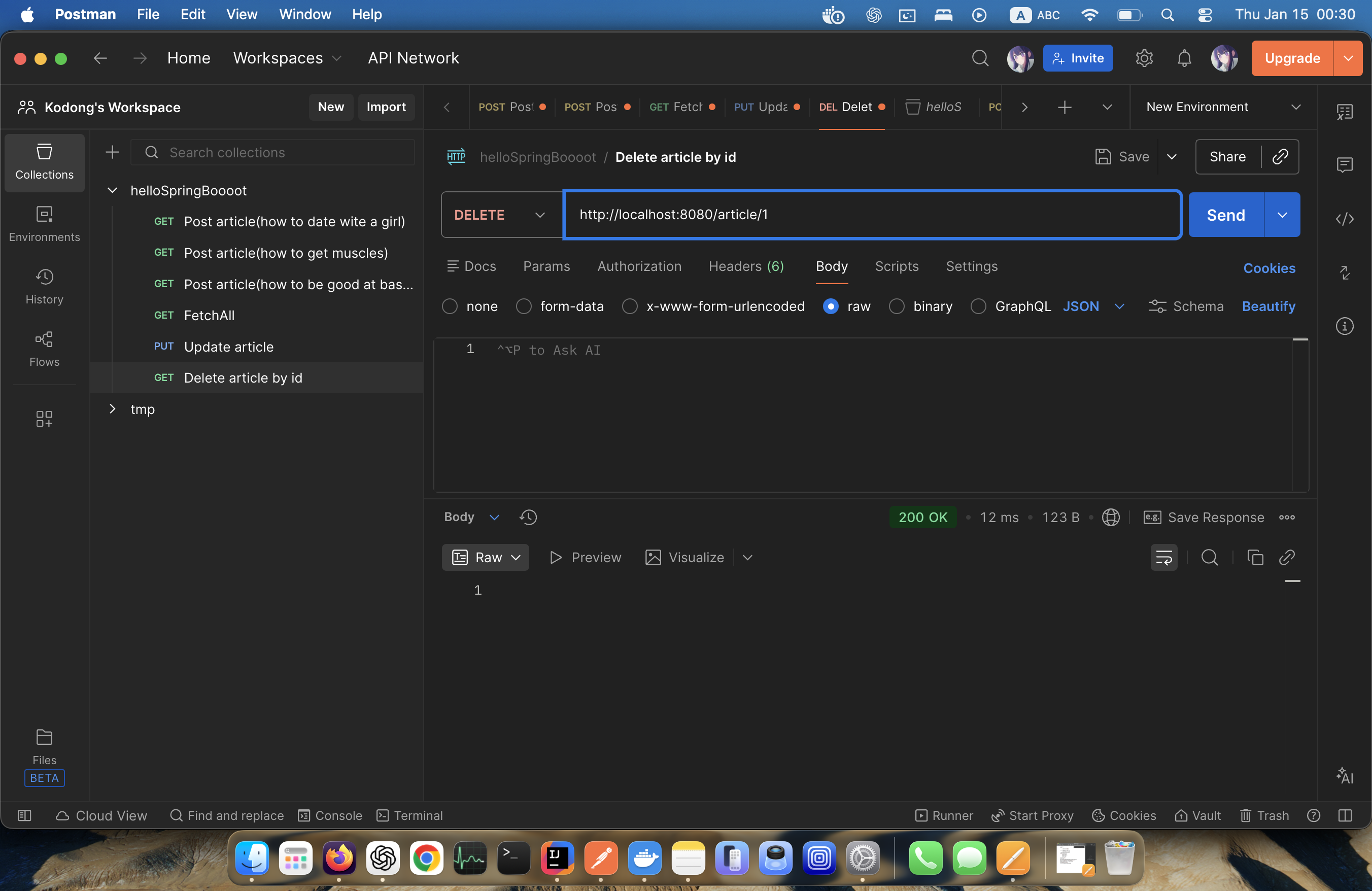Open the Authorization tab

[639, 266]
